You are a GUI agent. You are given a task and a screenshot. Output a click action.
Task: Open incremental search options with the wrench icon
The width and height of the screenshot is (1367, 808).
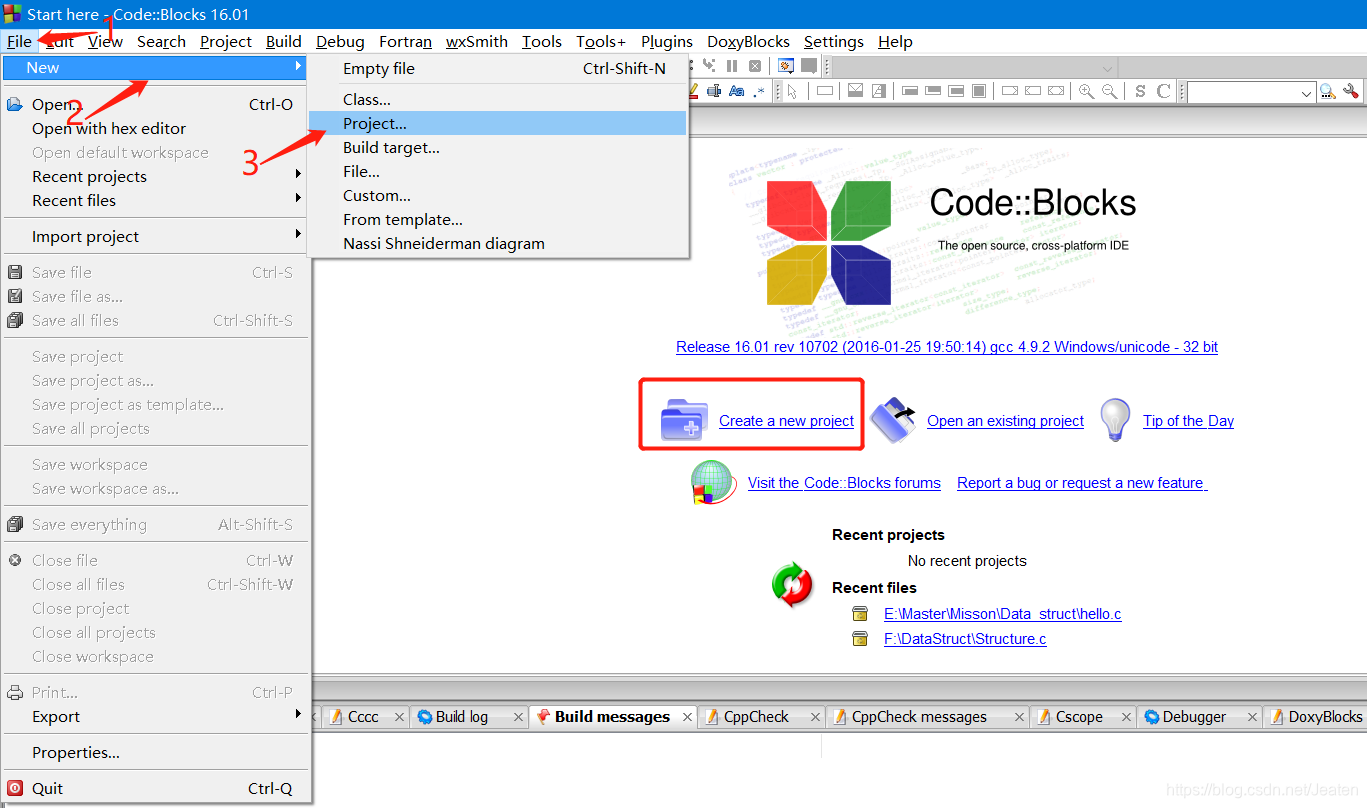(x=1352, y=91)
